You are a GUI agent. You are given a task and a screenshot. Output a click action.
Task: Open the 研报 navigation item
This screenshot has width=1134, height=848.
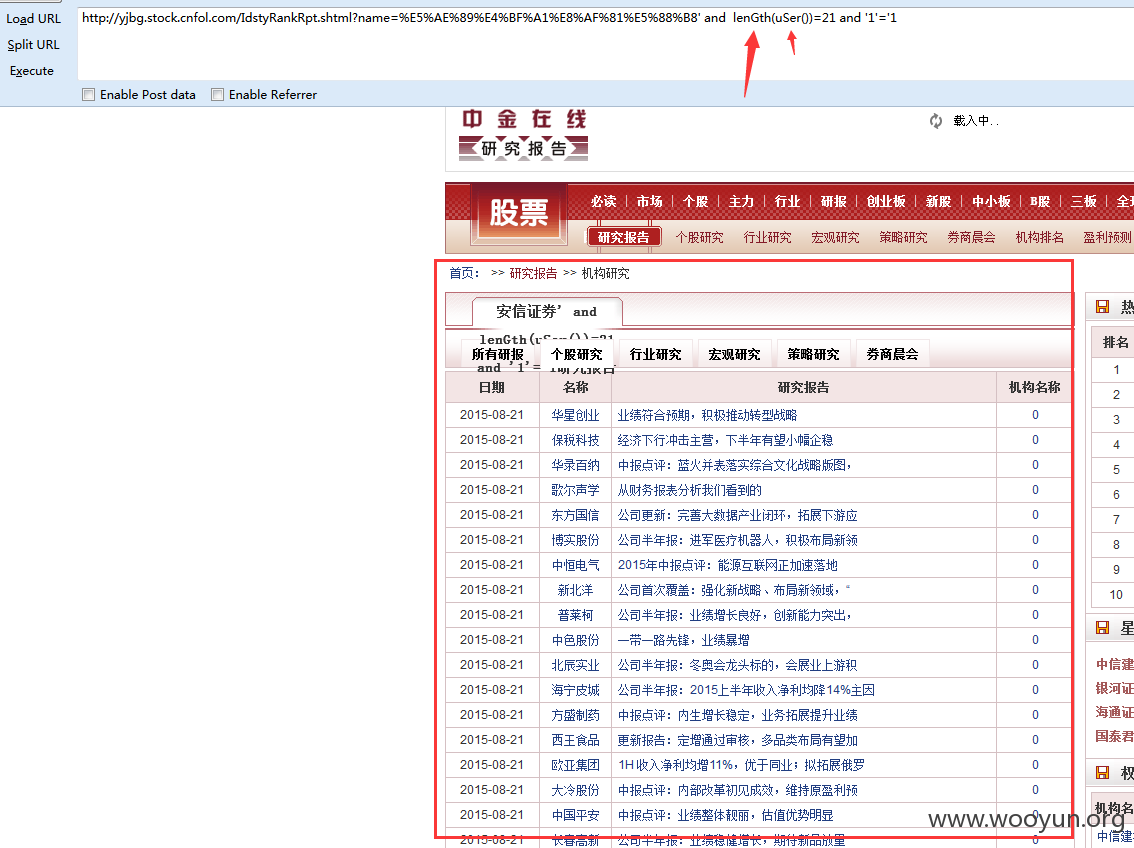tap(833, 201)
